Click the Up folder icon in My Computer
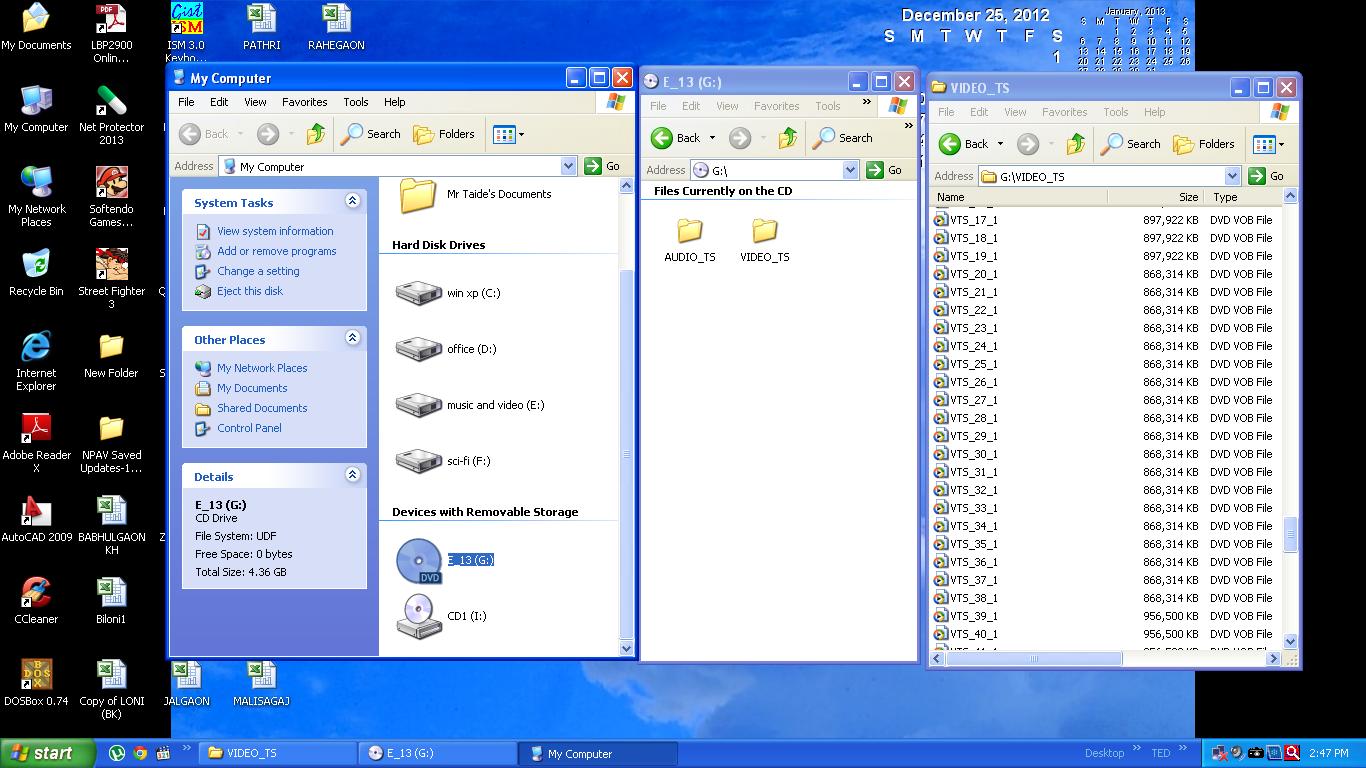Viewport: 1366px width, 768px height. [x=316, y=134]
